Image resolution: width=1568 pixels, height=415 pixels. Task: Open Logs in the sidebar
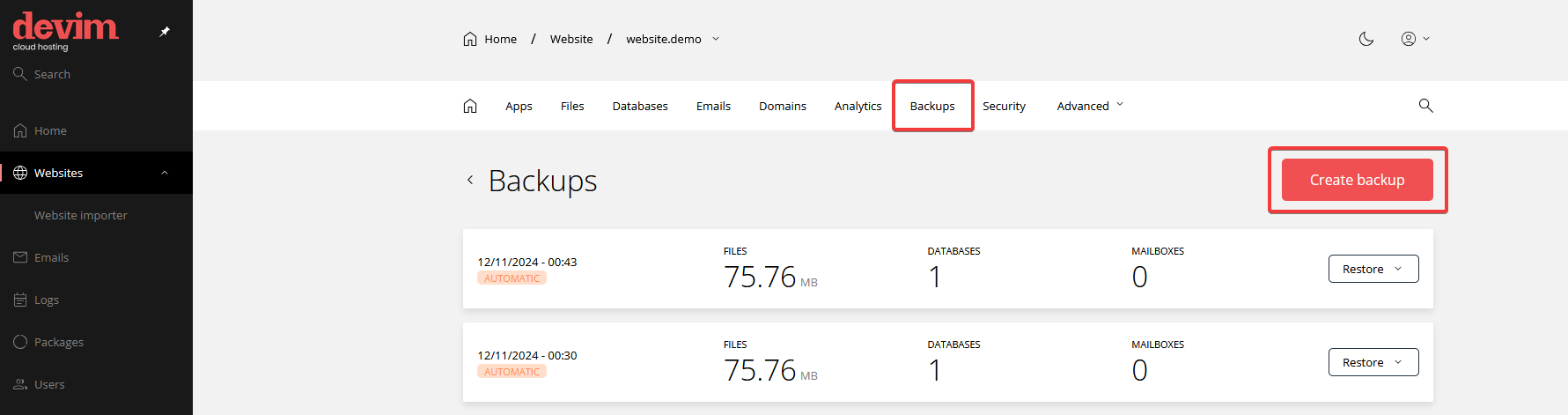pos(47,300)
